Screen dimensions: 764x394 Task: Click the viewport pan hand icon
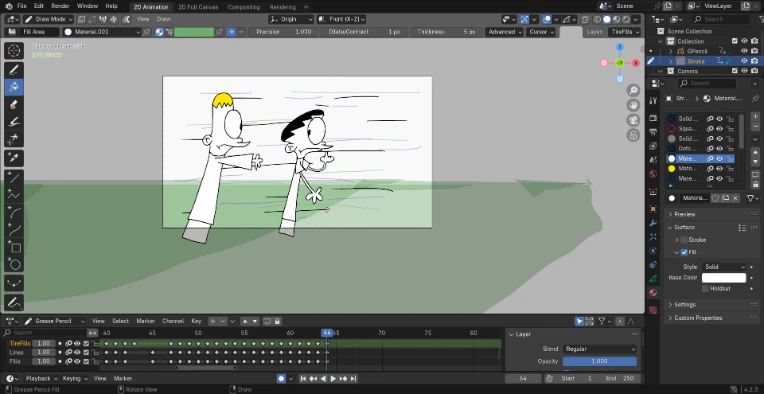pos(633,105)
